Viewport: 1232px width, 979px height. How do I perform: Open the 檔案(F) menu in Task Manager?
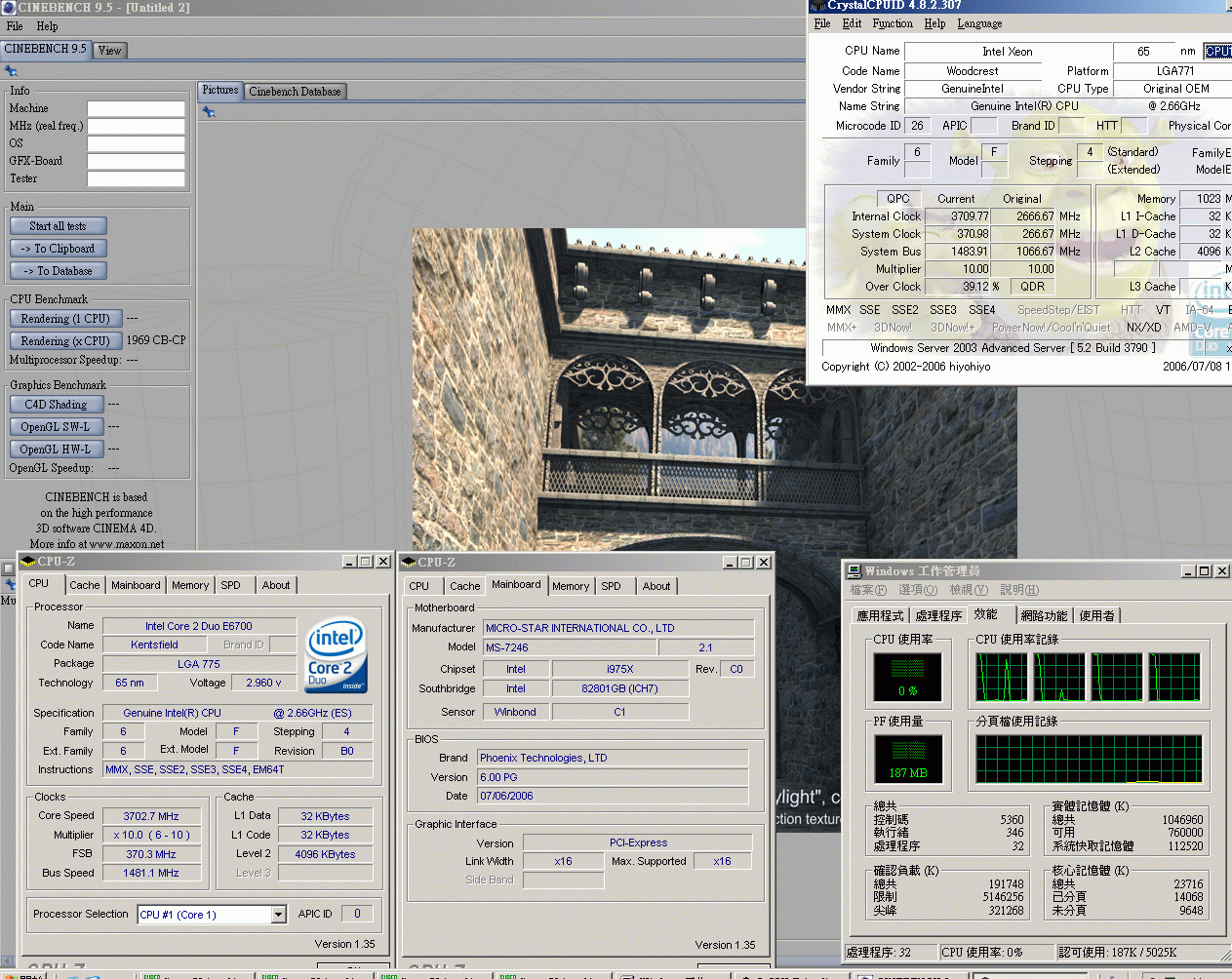867,590
